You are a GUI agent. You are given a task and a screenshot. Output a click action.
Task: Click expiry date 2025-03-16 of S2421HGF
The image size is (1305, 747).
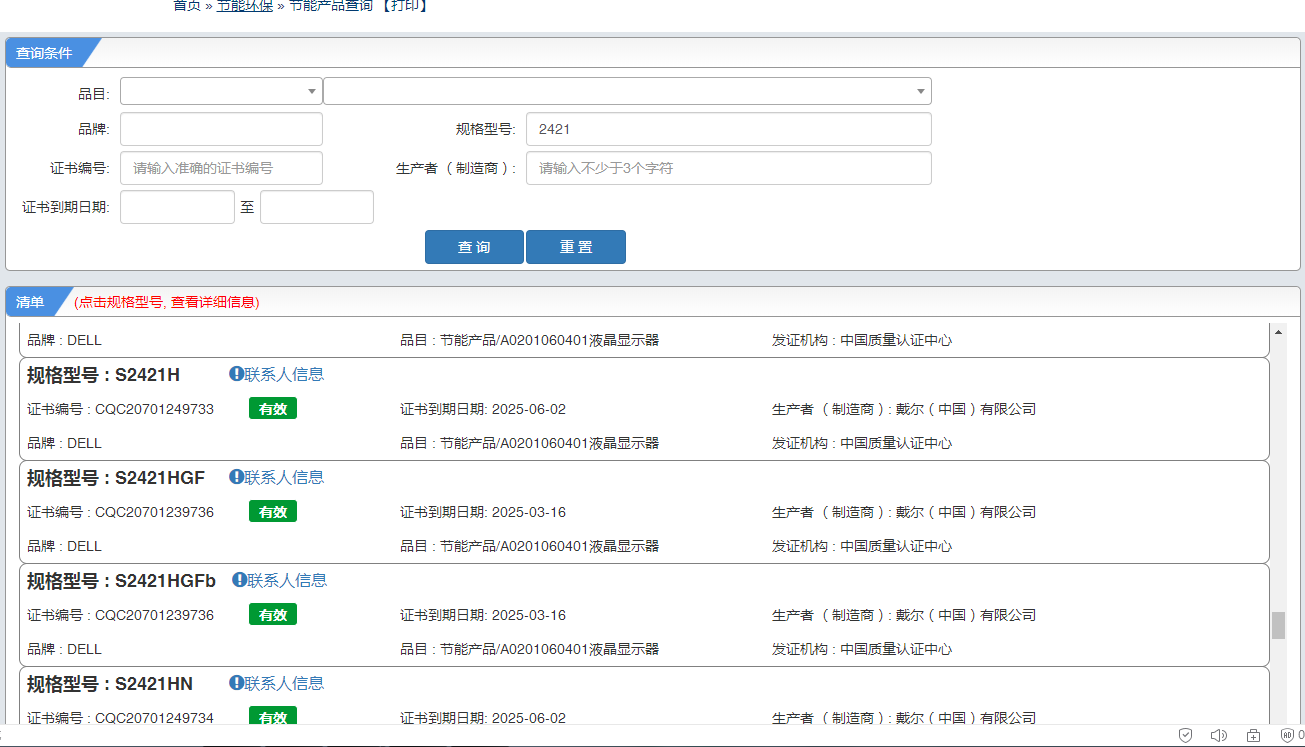click(529, 512)
